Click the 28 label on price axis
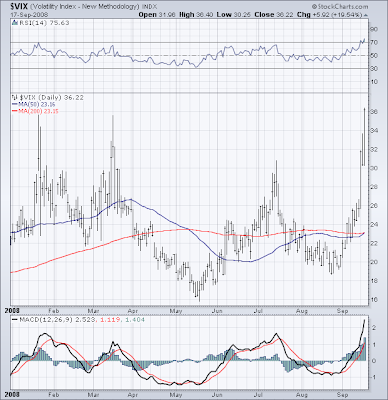Screen dimensions: 388x400 pos(374,187)
